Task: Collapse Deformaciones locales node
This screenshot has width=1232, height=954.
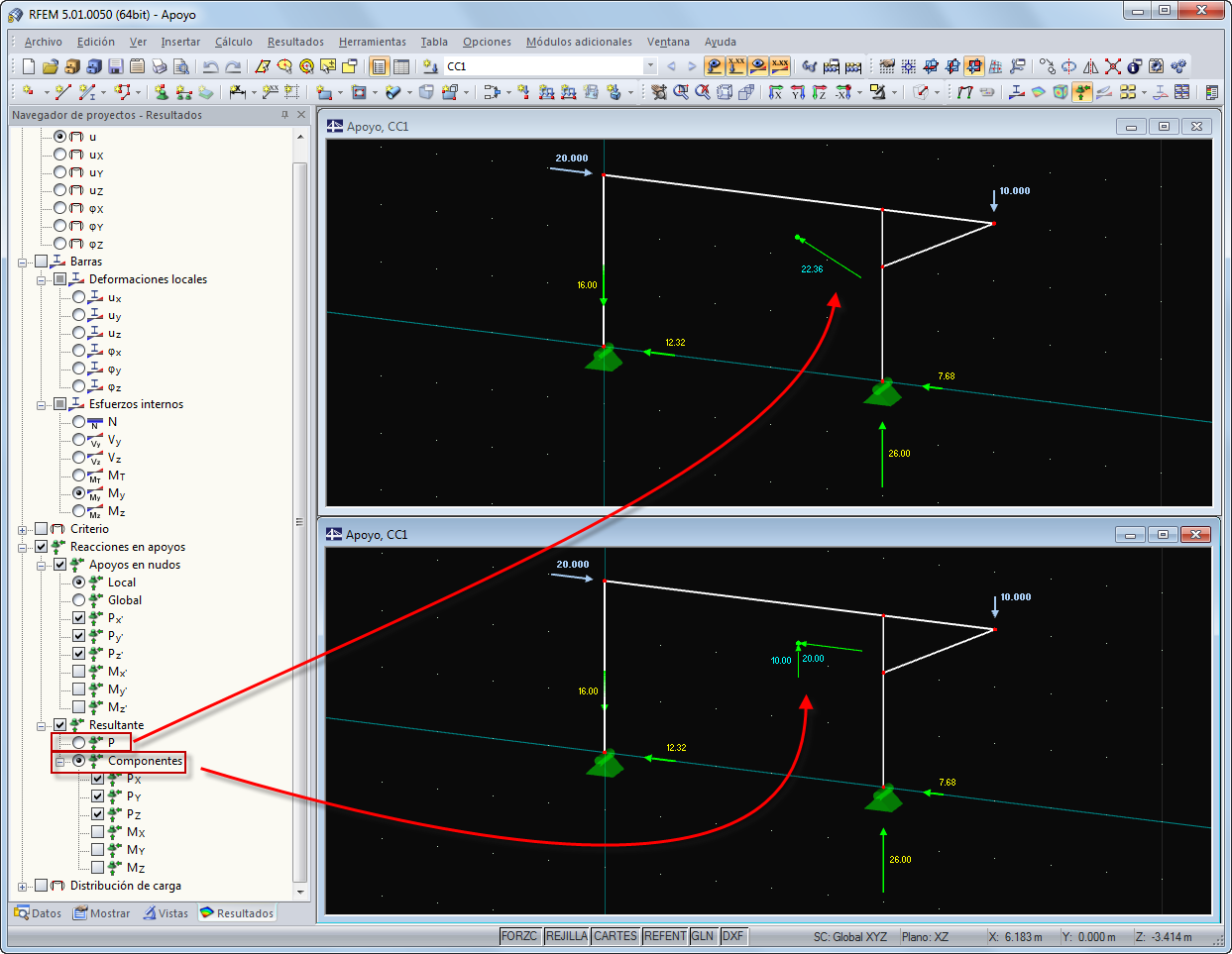Action: [42, 280]
